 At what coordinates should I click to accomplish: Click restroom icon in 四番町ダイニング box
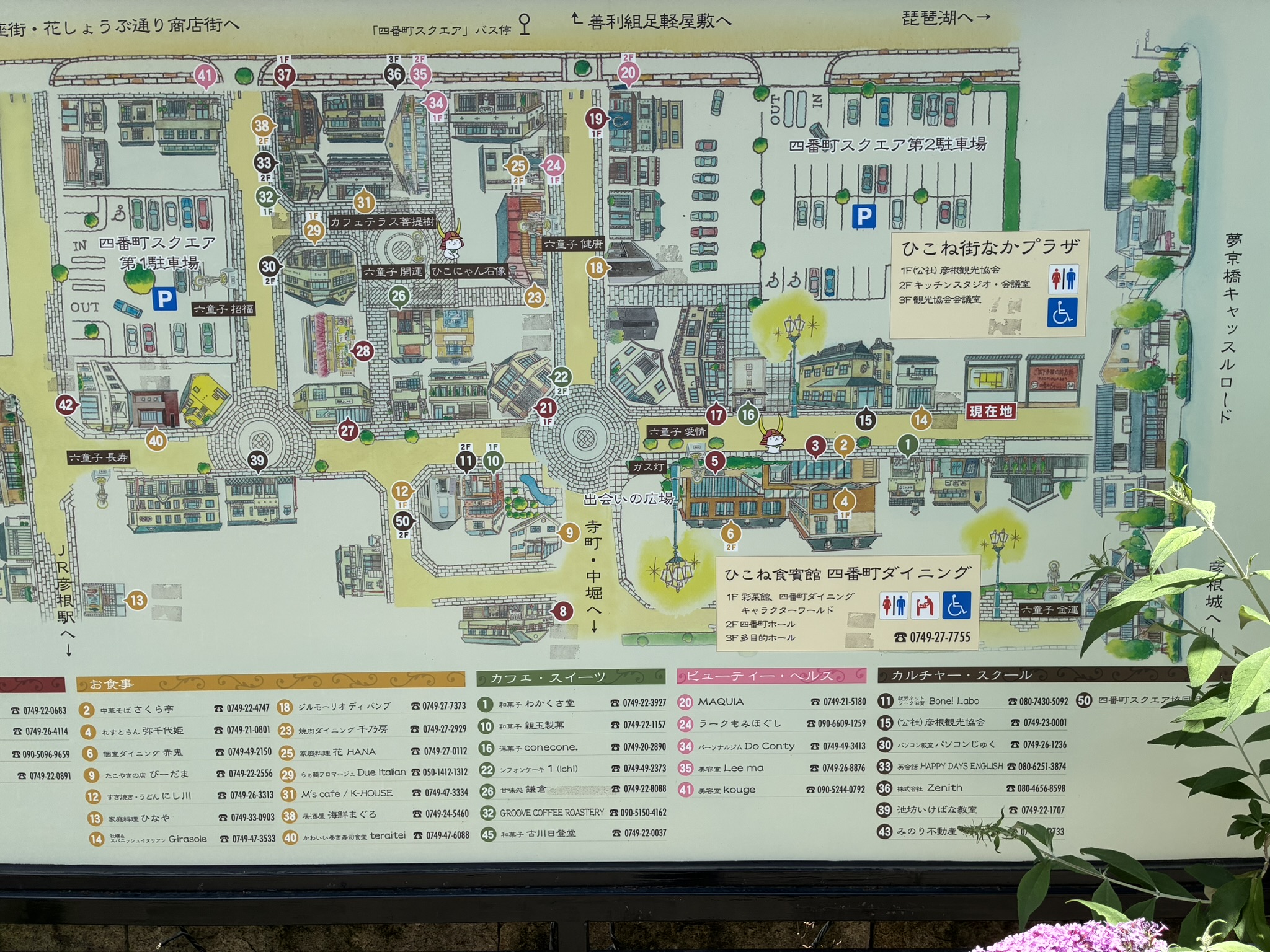pyautogui.click(x=894, y=605)
